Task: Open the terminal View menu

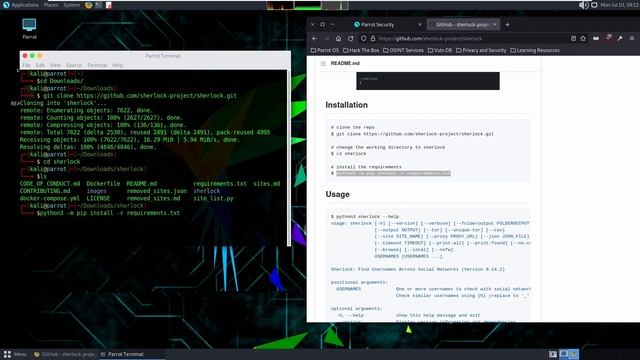Action: tap(55, 65)
